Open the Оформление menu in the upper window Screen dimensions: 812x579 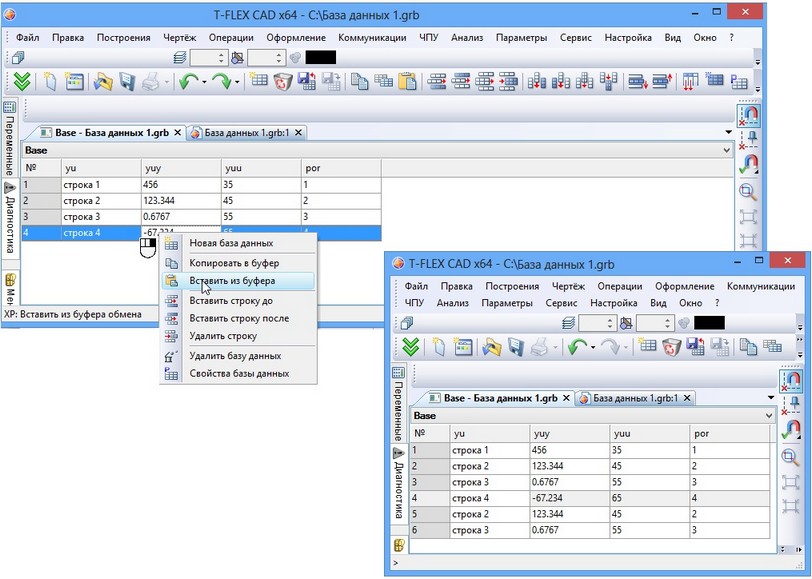296,37
